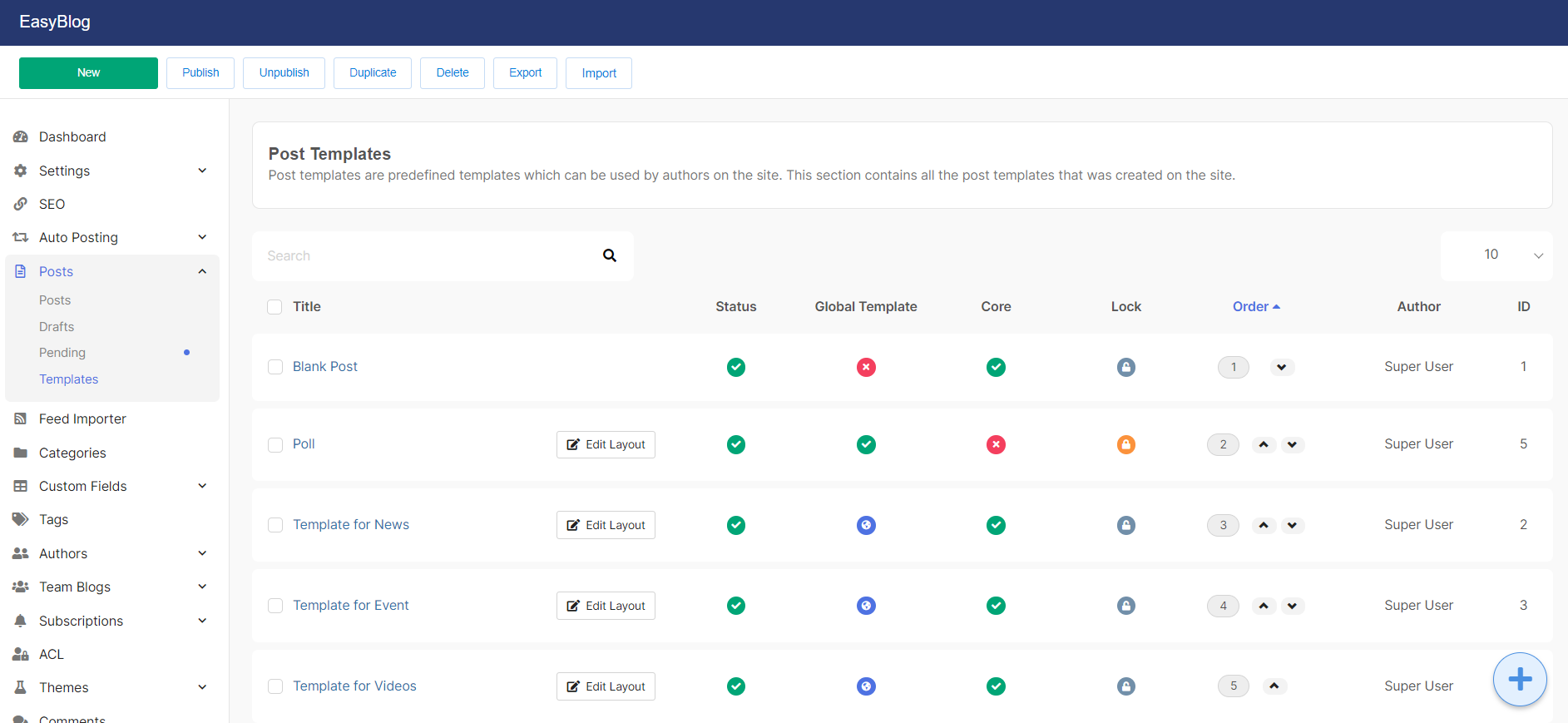Toggle Template for Videos status icon
The image size is (1568, 723).
point(736,686)
